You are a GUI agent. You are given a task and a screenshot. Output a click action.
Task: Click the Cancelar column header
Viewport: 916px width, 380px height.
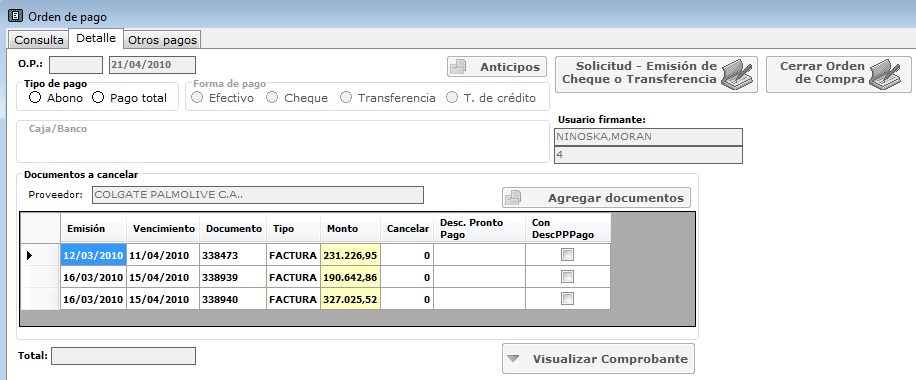point(407,229)
